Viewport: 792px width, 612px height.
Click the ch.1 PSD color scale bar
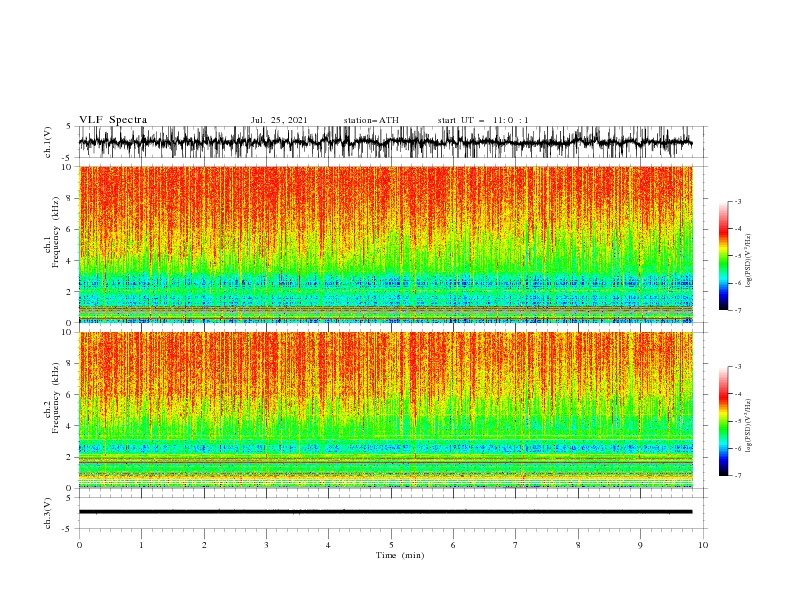point(723,256)
